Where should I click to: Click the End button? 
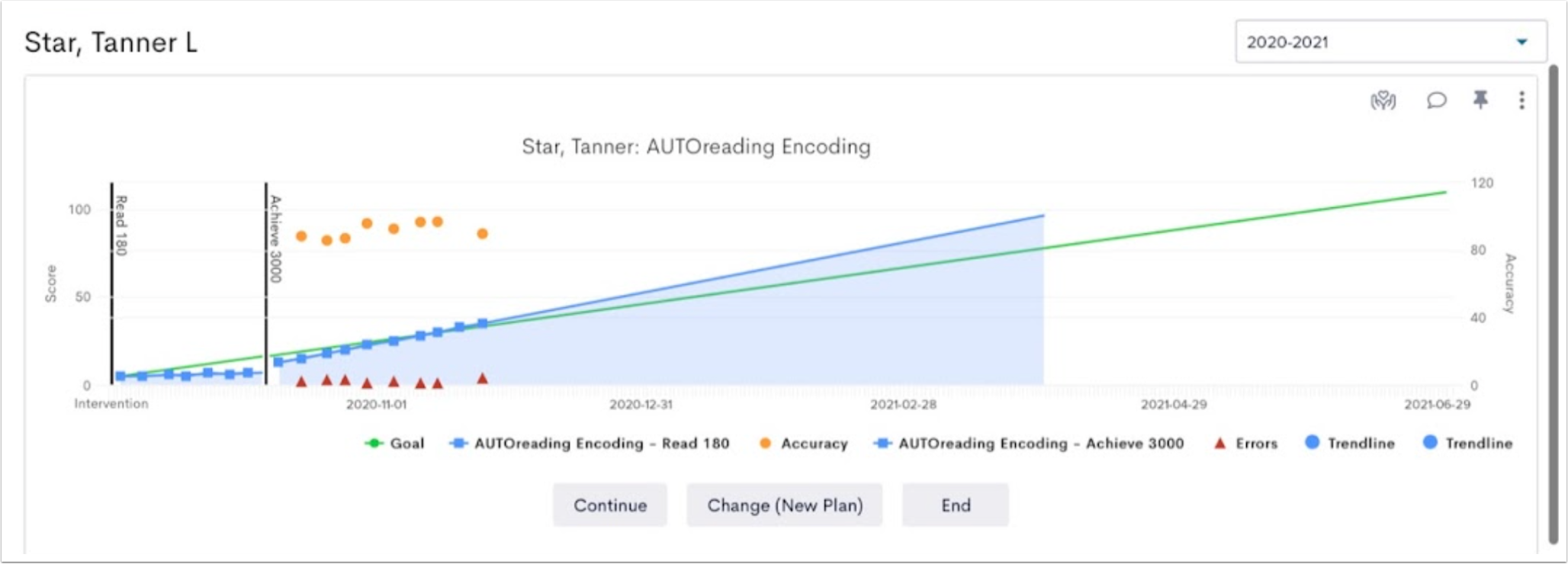[956, 505]
